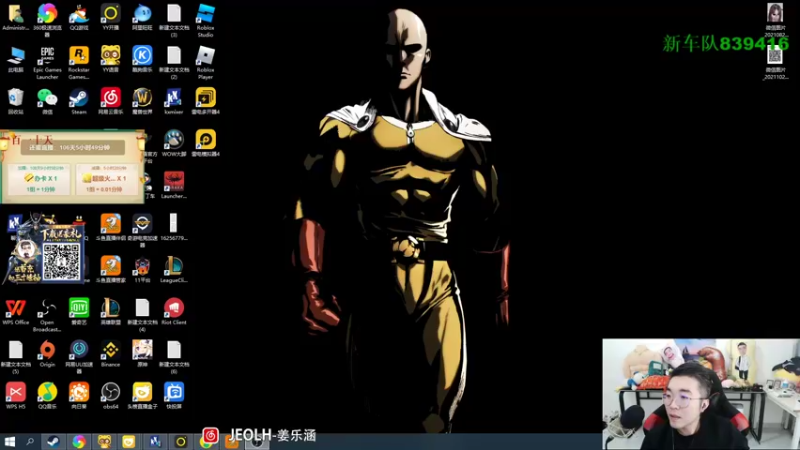Launch the NetEase UU accelerator shortcut

tap(79, 357)
